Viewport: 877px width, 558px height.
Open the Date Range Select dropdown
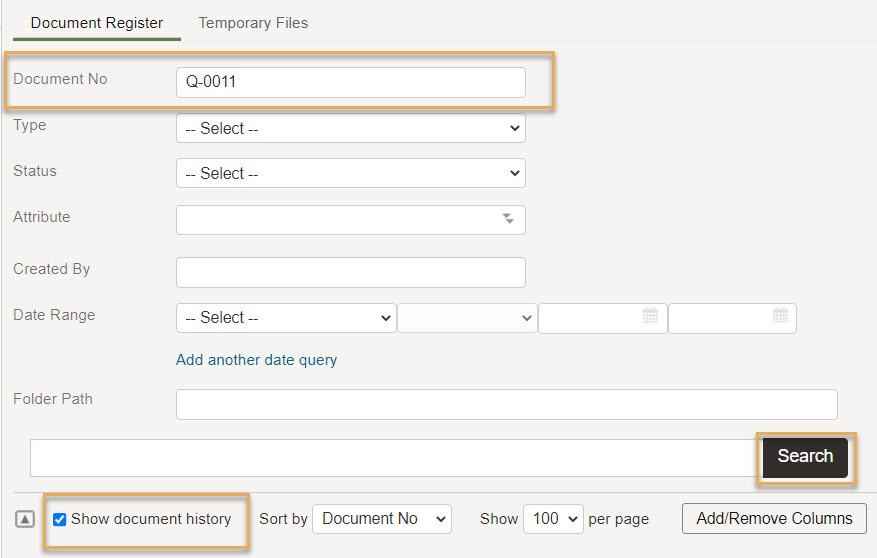[286, 318]
